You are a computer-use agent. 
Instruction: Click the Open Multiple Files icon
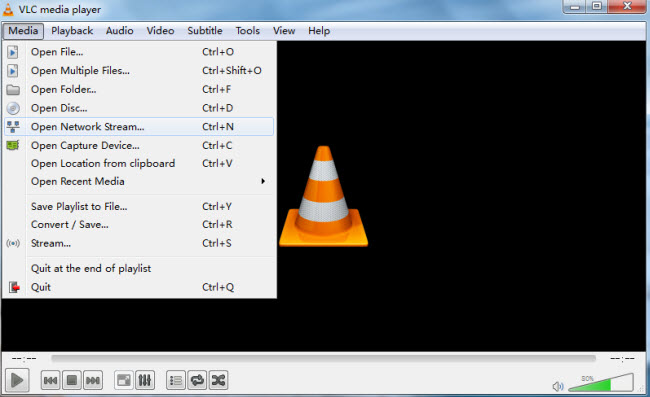pyautogui.click(x=13, y=70)
